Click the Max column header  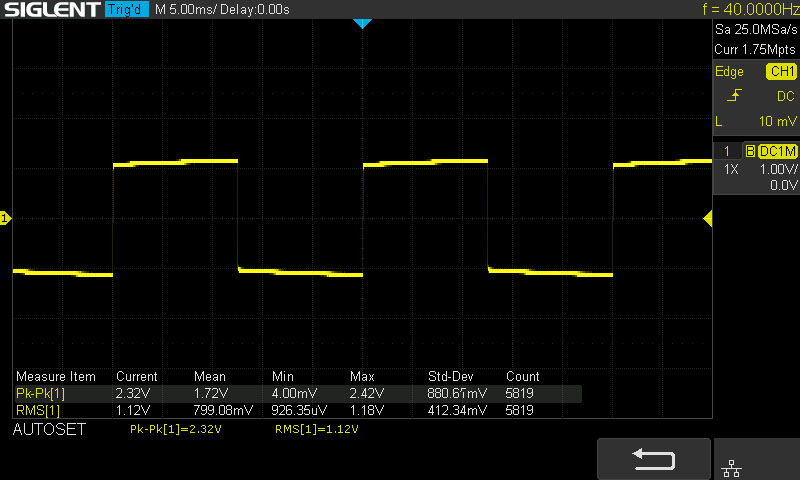[362, 376]
